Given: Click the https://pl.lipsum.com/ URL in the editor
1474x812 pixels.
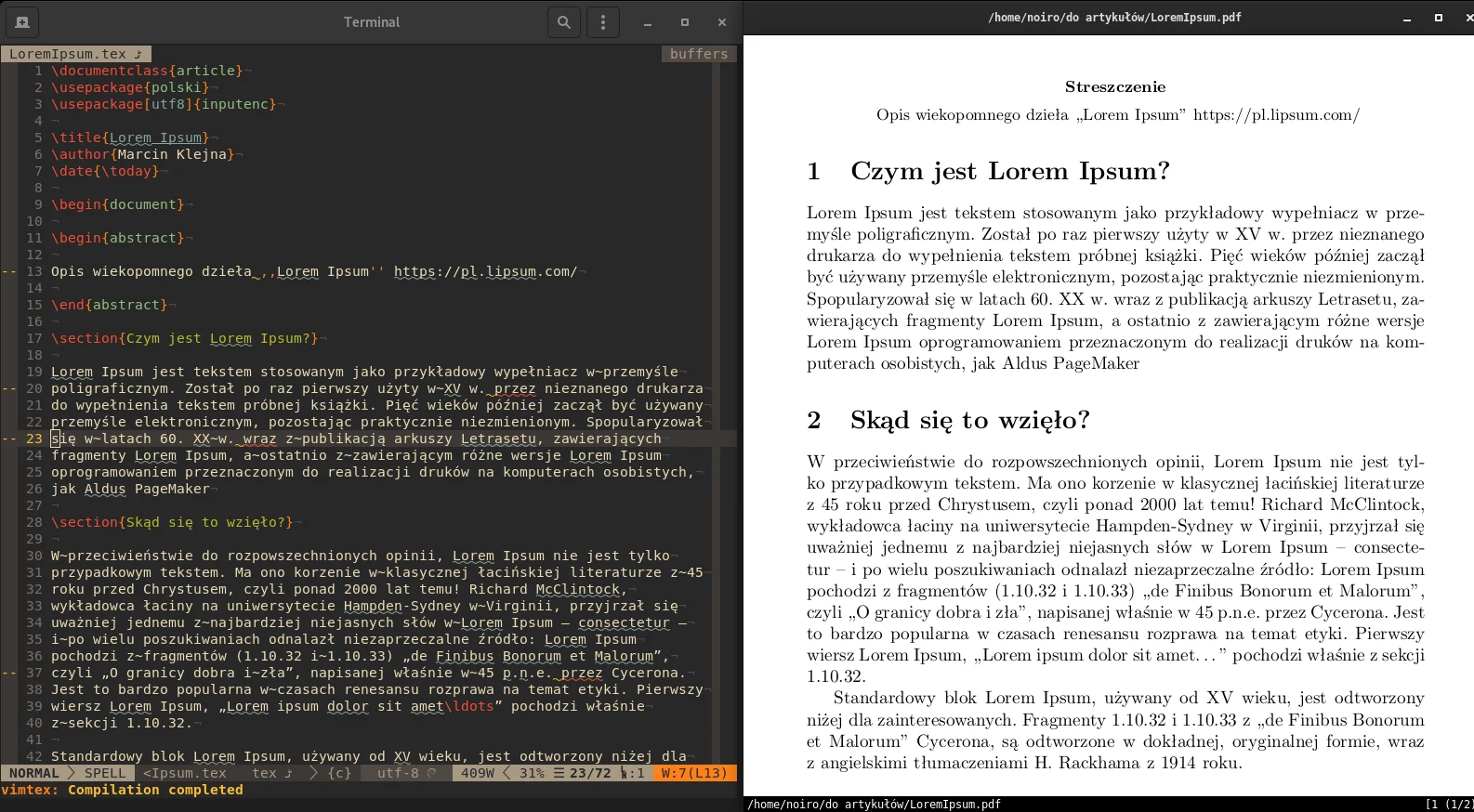Looking at the screenshot, I should tap(485, 271).
